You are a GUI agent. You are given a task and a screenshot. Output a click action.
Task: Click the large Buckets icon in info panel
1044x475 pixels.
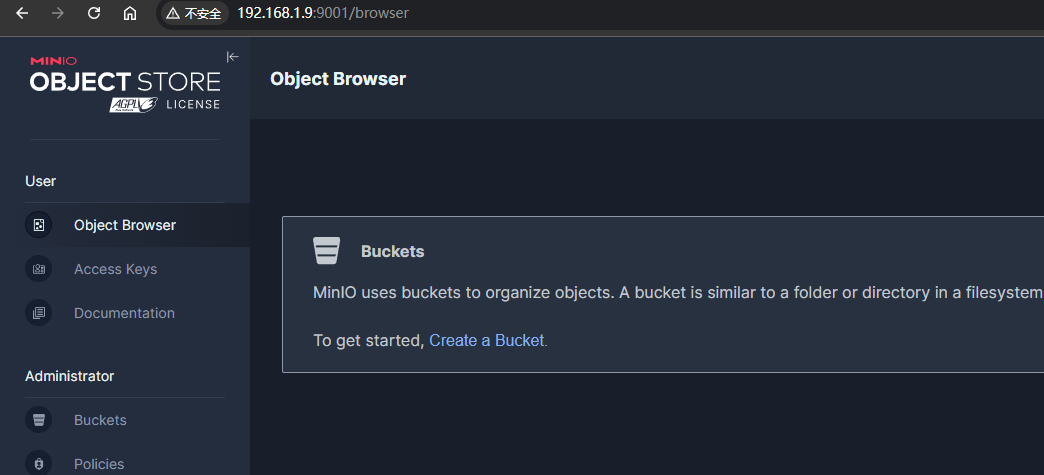[x=327, y=251]
